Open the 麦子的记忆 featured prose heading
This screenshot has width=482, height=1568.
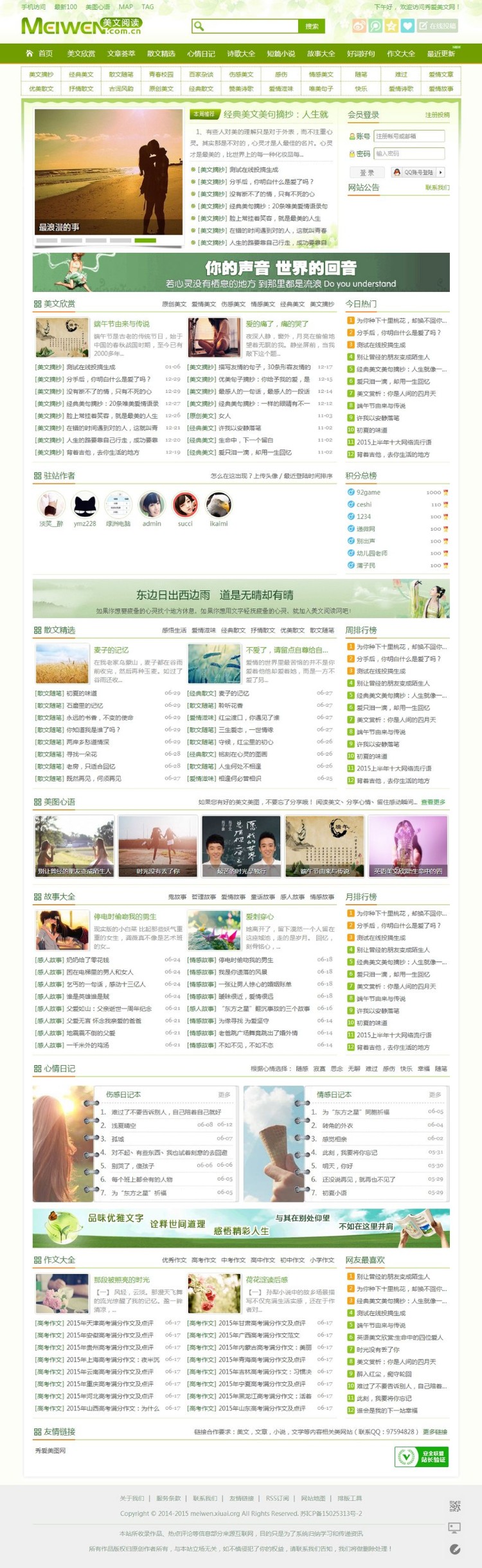[x=111, y=650]
